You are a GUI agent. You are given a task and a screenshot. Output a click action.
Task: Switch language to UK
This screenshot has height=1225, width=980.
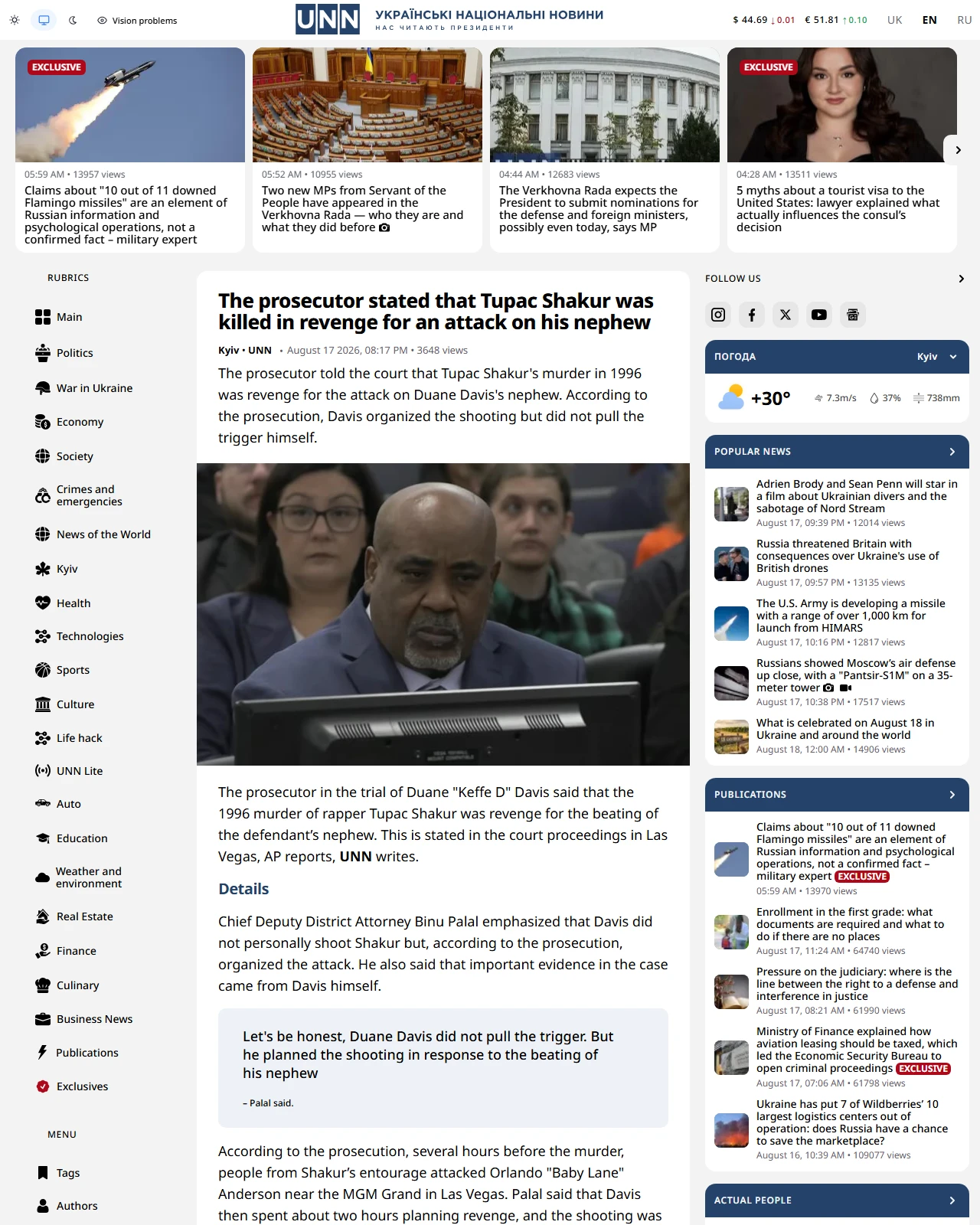[x=894, y=20]
